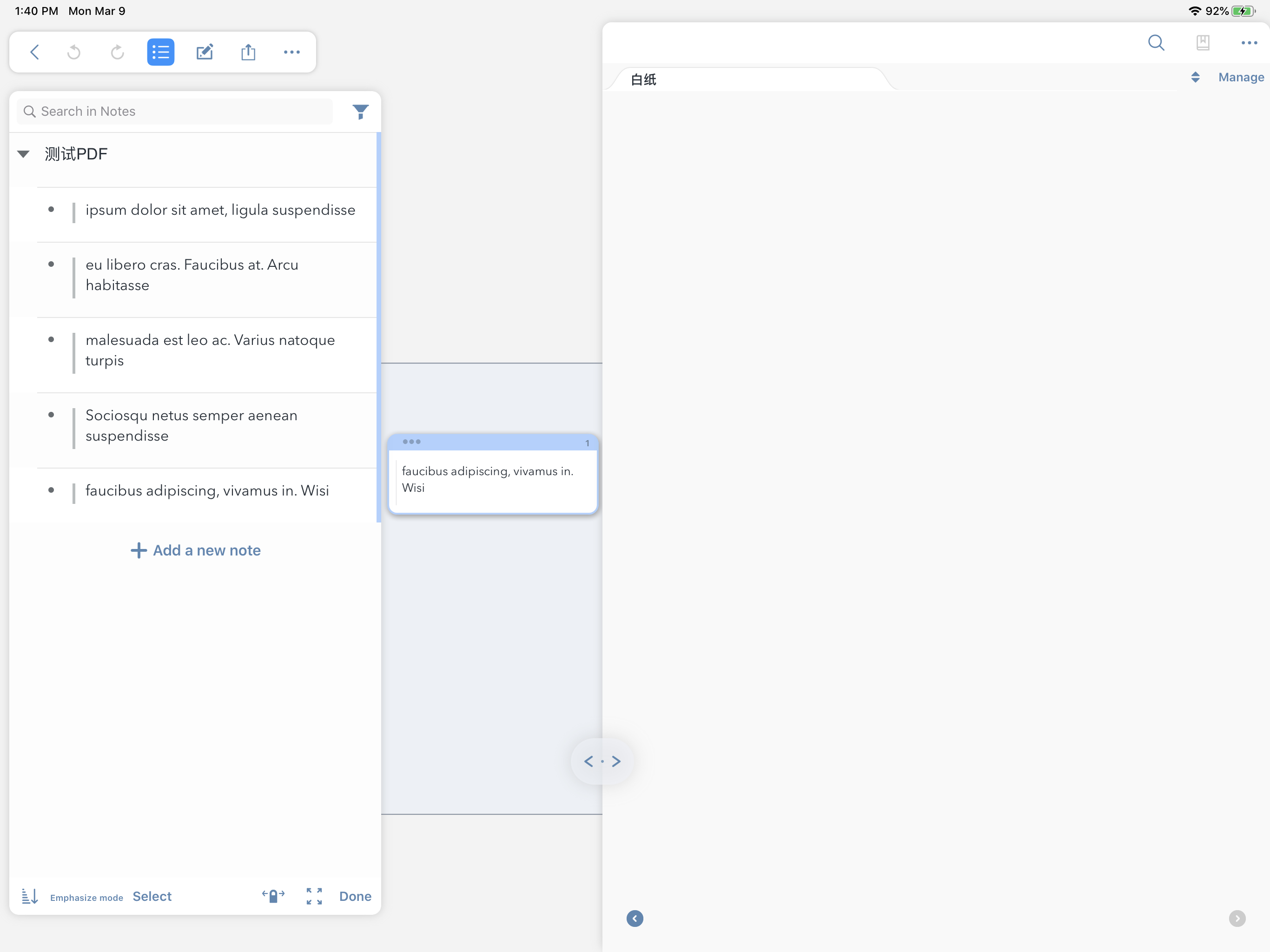Click the split view divider handle
This screenshot has height=952, width=1270.
click(602, 761)
